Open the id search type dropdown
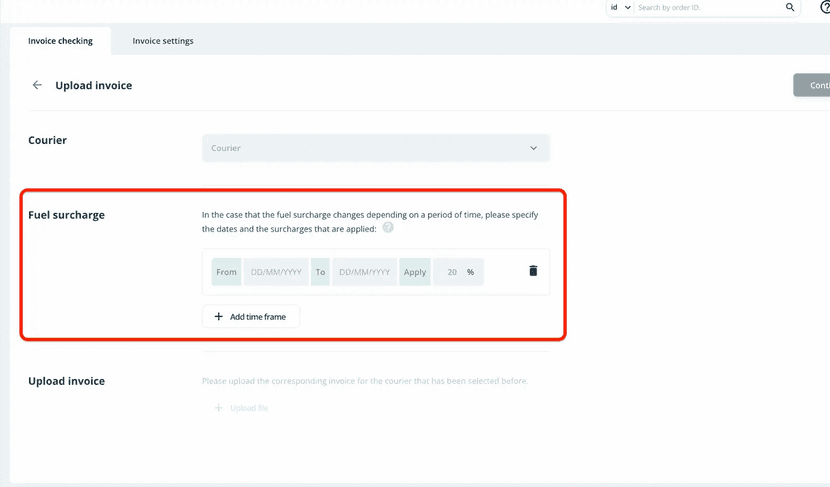The height and width of the screenshot is (487, 830). (x=620, y=8)
